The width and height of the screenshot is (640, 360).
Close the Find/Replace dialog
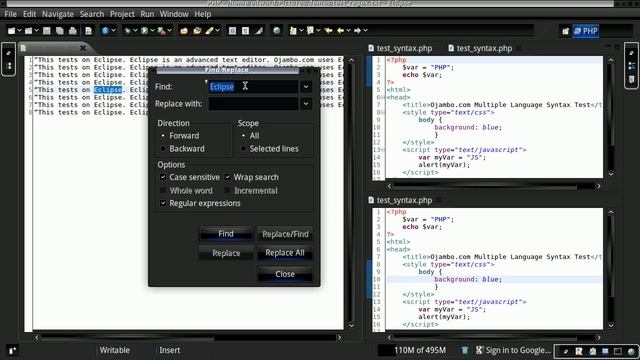(285, 274)
